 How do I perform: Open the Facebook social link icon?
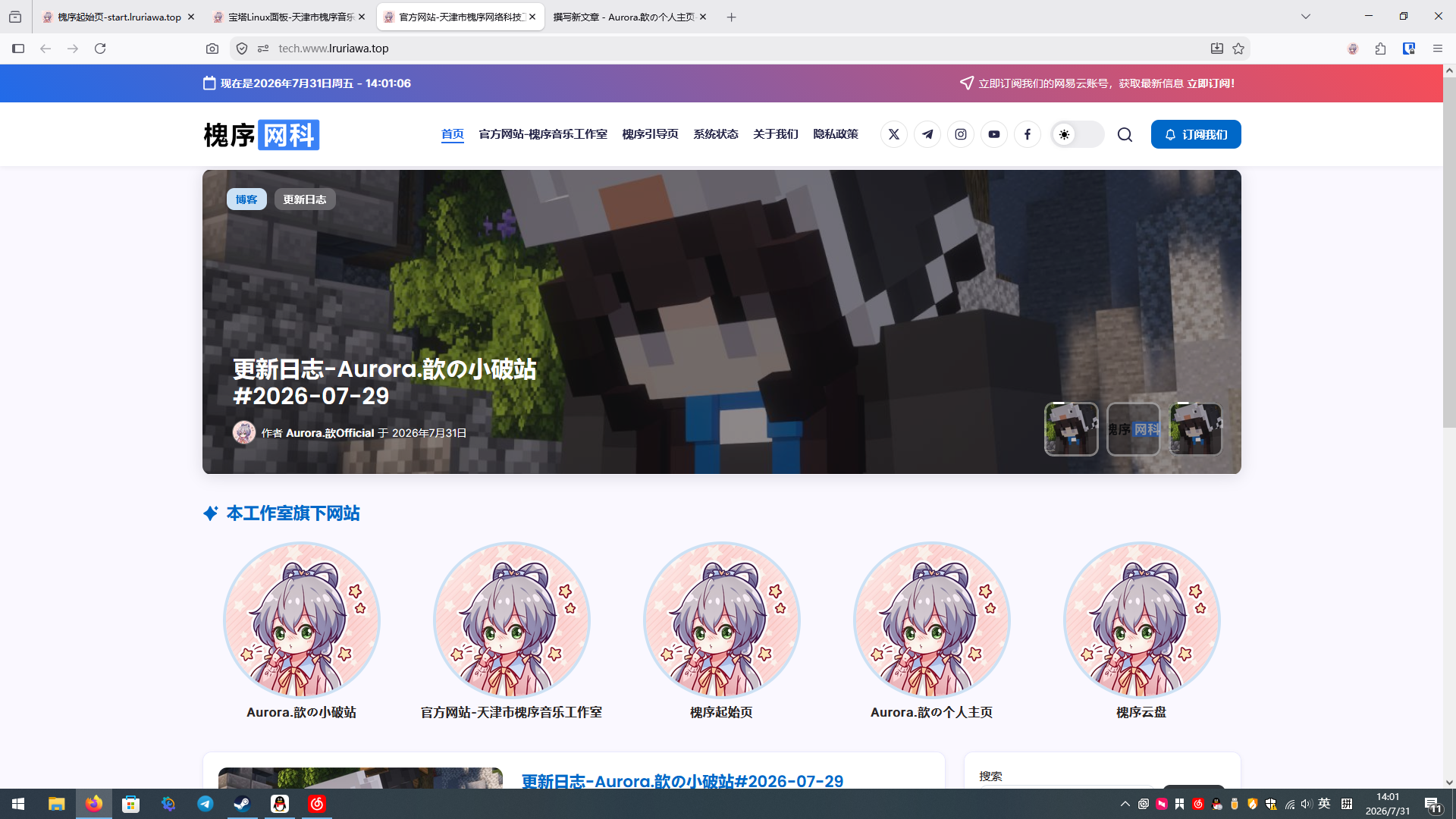[x=1028, y=134]
